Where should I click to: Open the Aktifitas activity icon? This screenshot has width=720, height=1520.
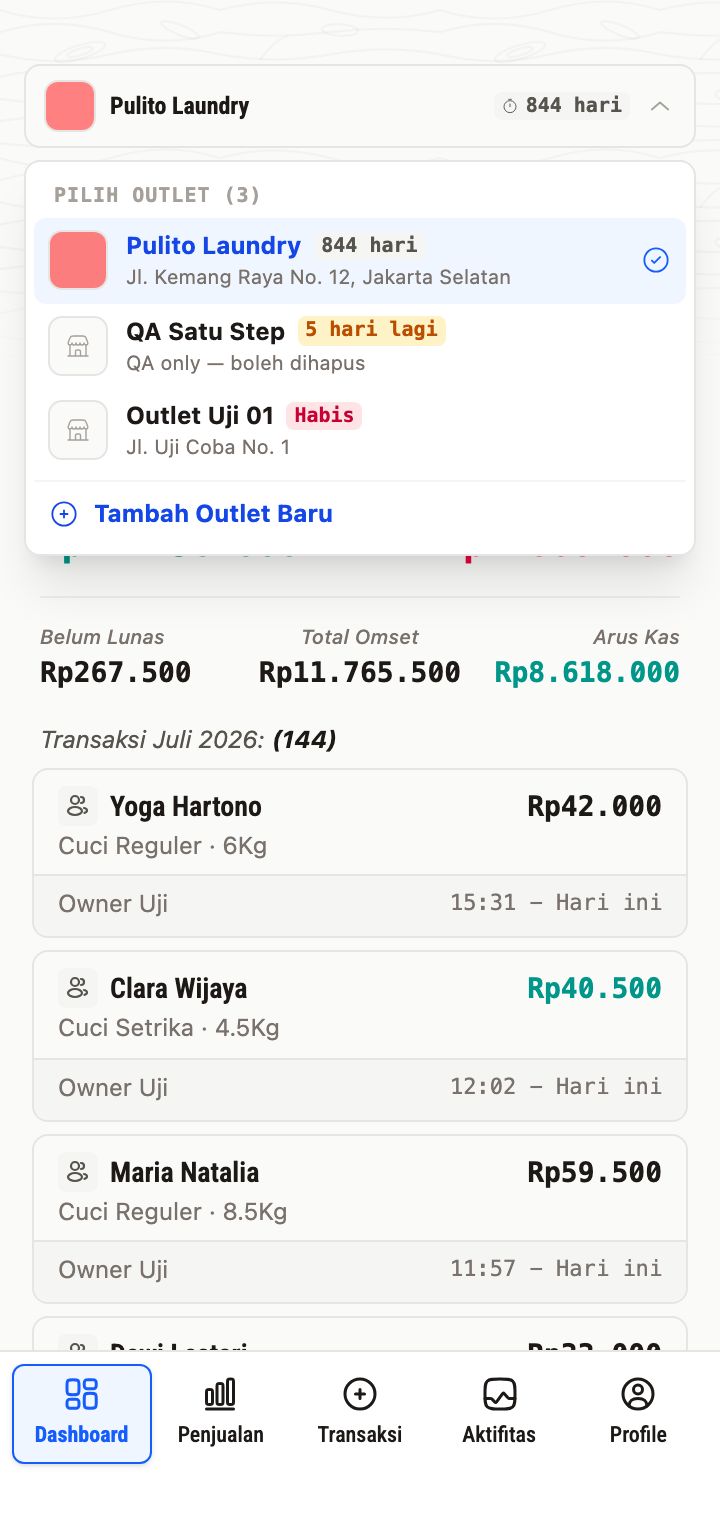499,1393
